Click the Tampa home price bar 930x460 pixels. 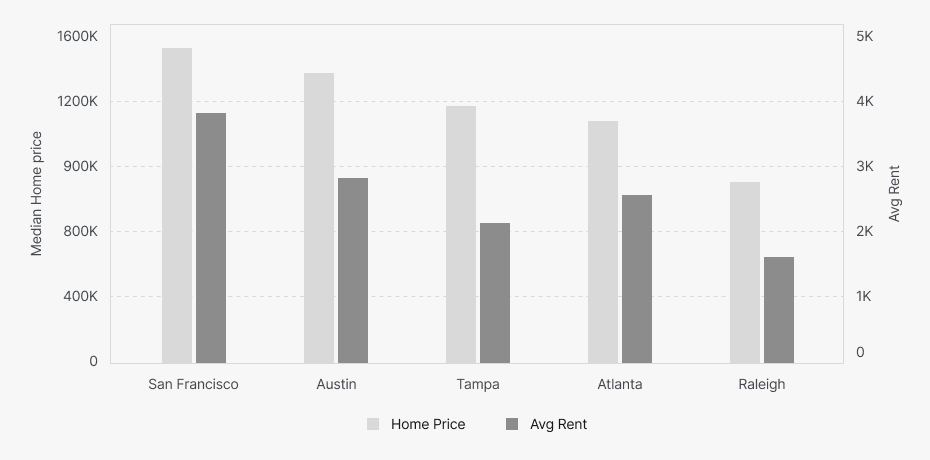tap(461, 234)
